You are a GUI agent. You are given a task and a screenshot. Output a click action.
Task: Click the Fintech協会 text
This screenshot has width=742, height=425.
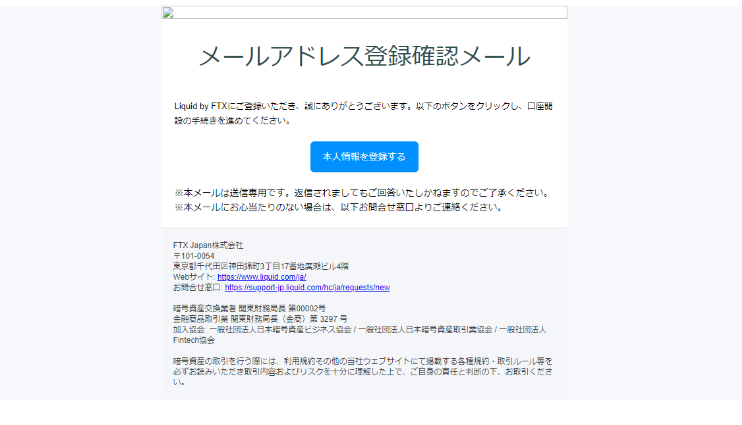[194, 340]
